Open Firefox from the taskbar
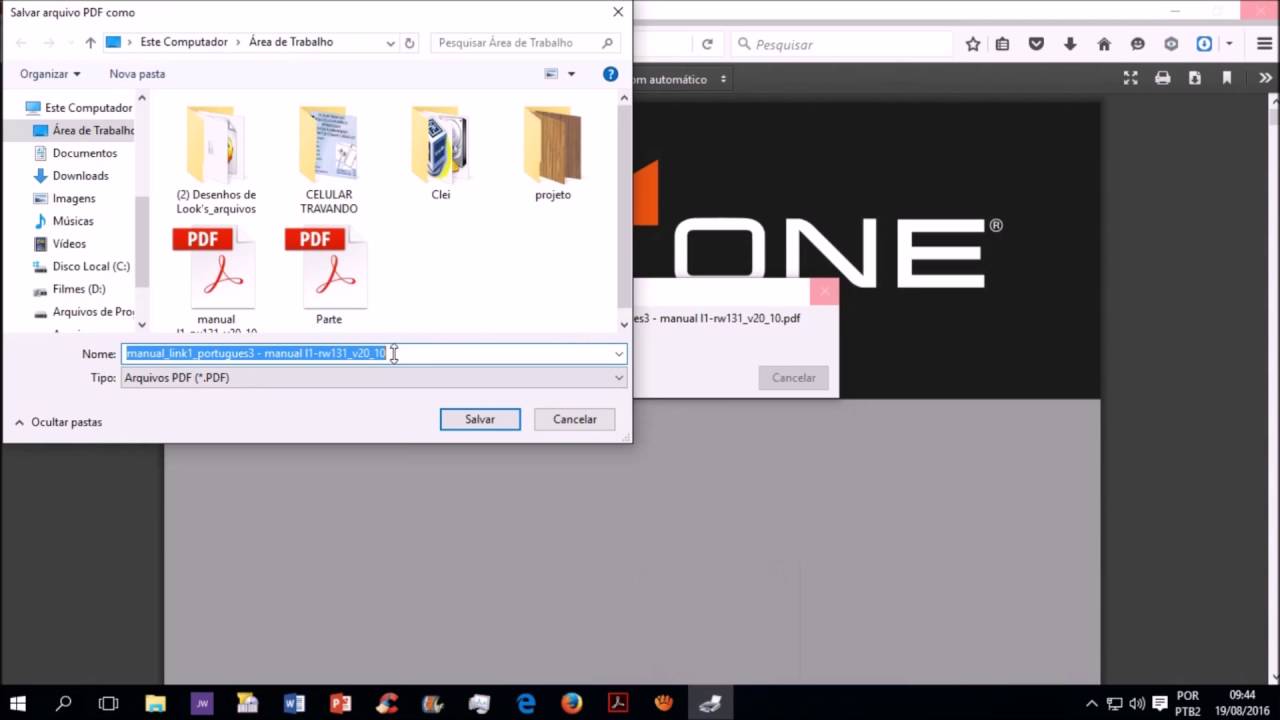Viewport: 1280px width, 720px height. click(571, 703)
